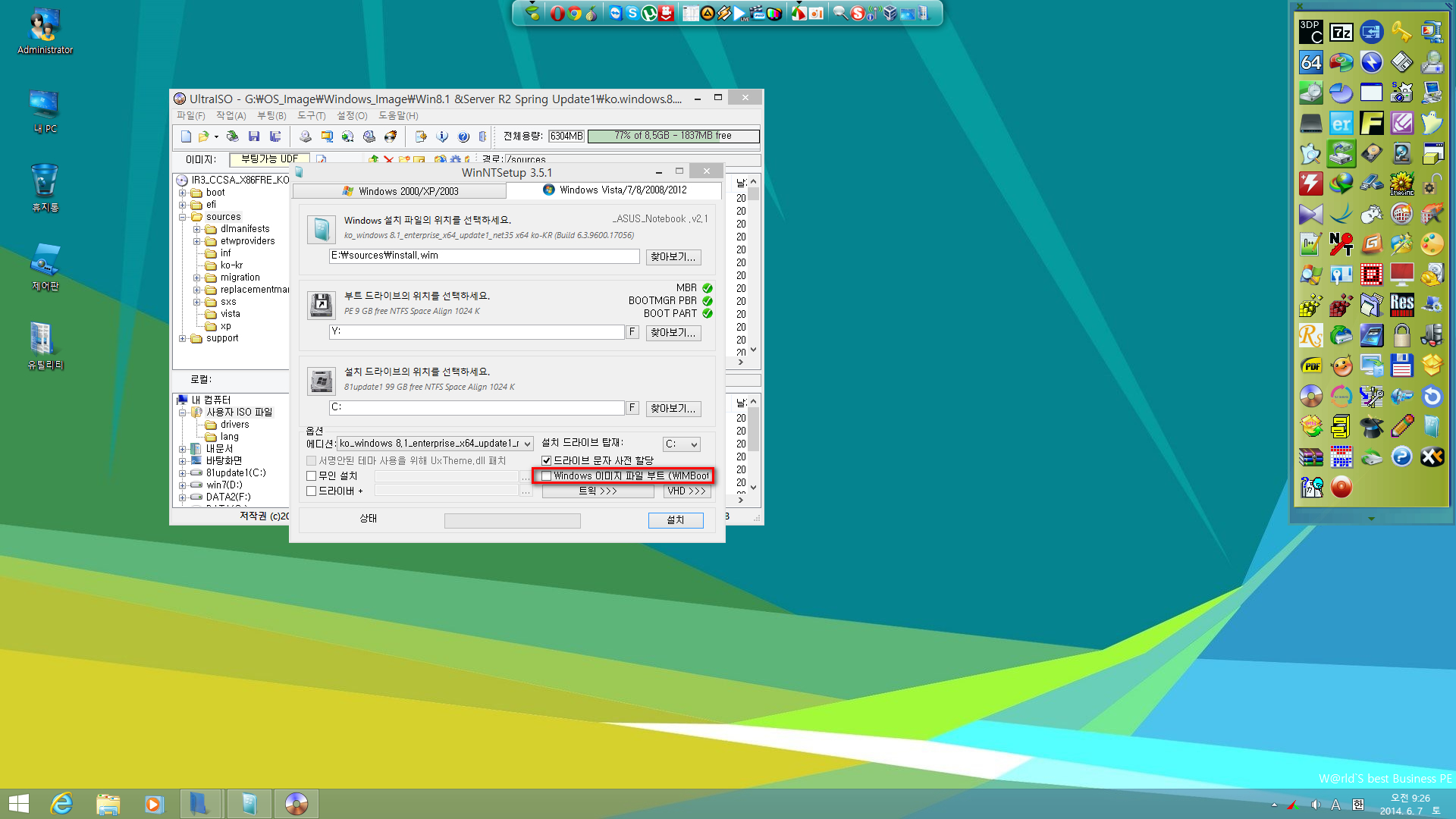Viewport: 1456px width, 819px height.
Task: Click the Opera icon in top dock
Action: pyautogui.click(x=557, y=13)
